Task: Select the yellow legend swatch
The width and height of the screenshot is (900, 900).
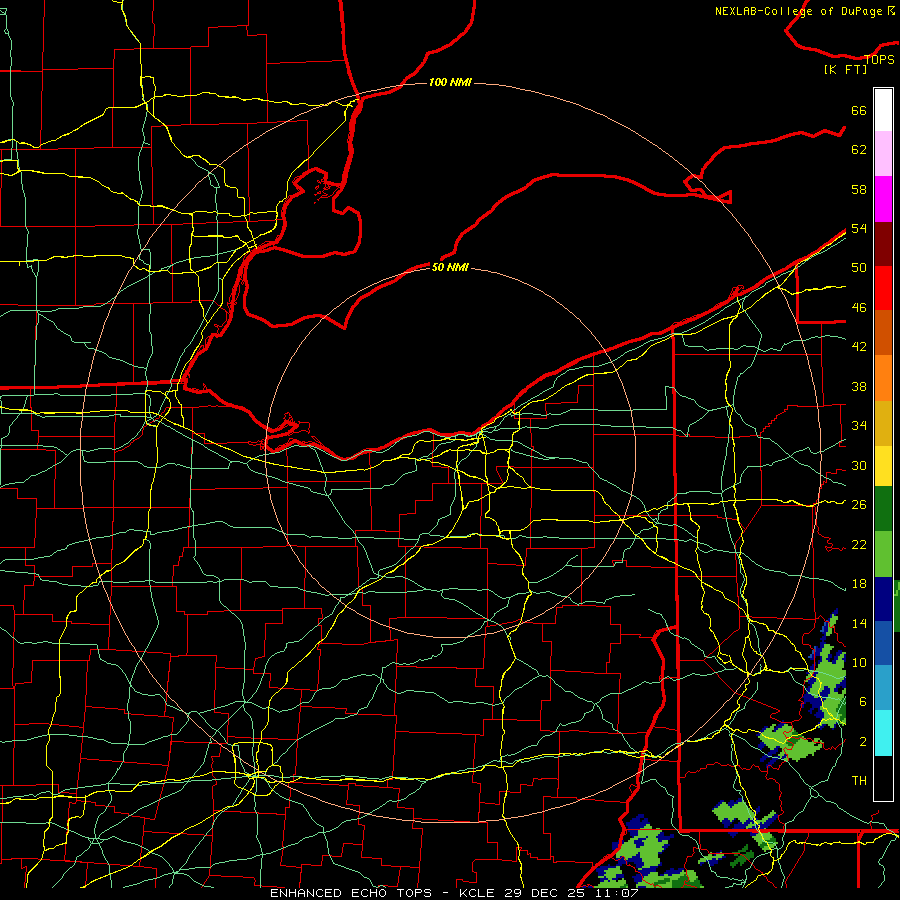Action: [x=883, y=466]
